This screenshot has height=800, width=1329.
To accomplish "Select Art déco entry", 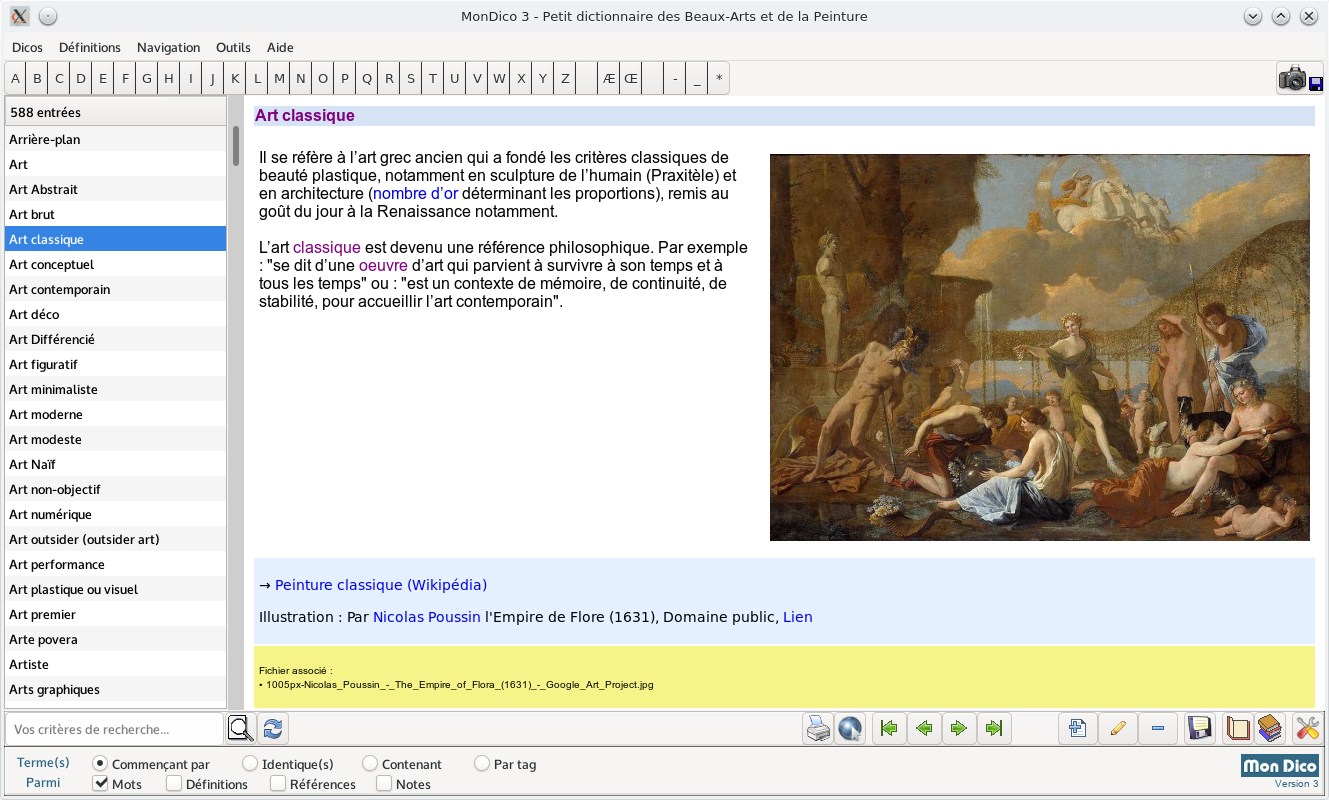I will 116,314.
